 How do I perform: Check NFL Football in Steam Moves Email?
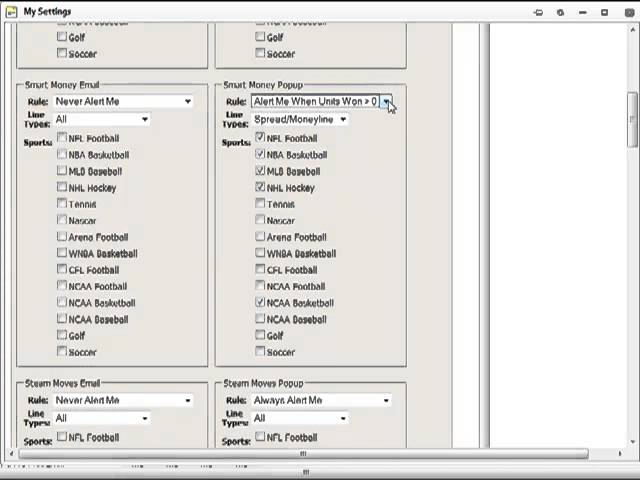(x=62, y=437)
